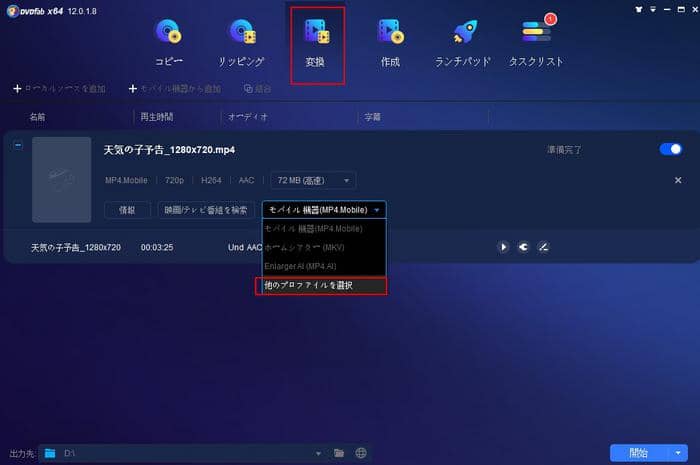Click the Und AAC audio entry
The height and width of the screenshot is (465, 700).
tap(245, 247)
